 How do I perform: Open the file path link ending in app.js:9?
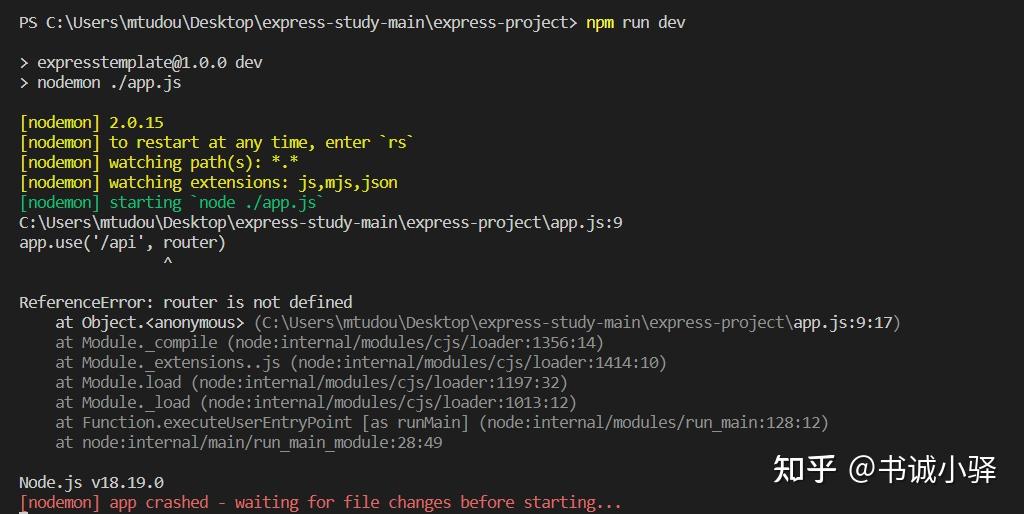coord(321,223)
